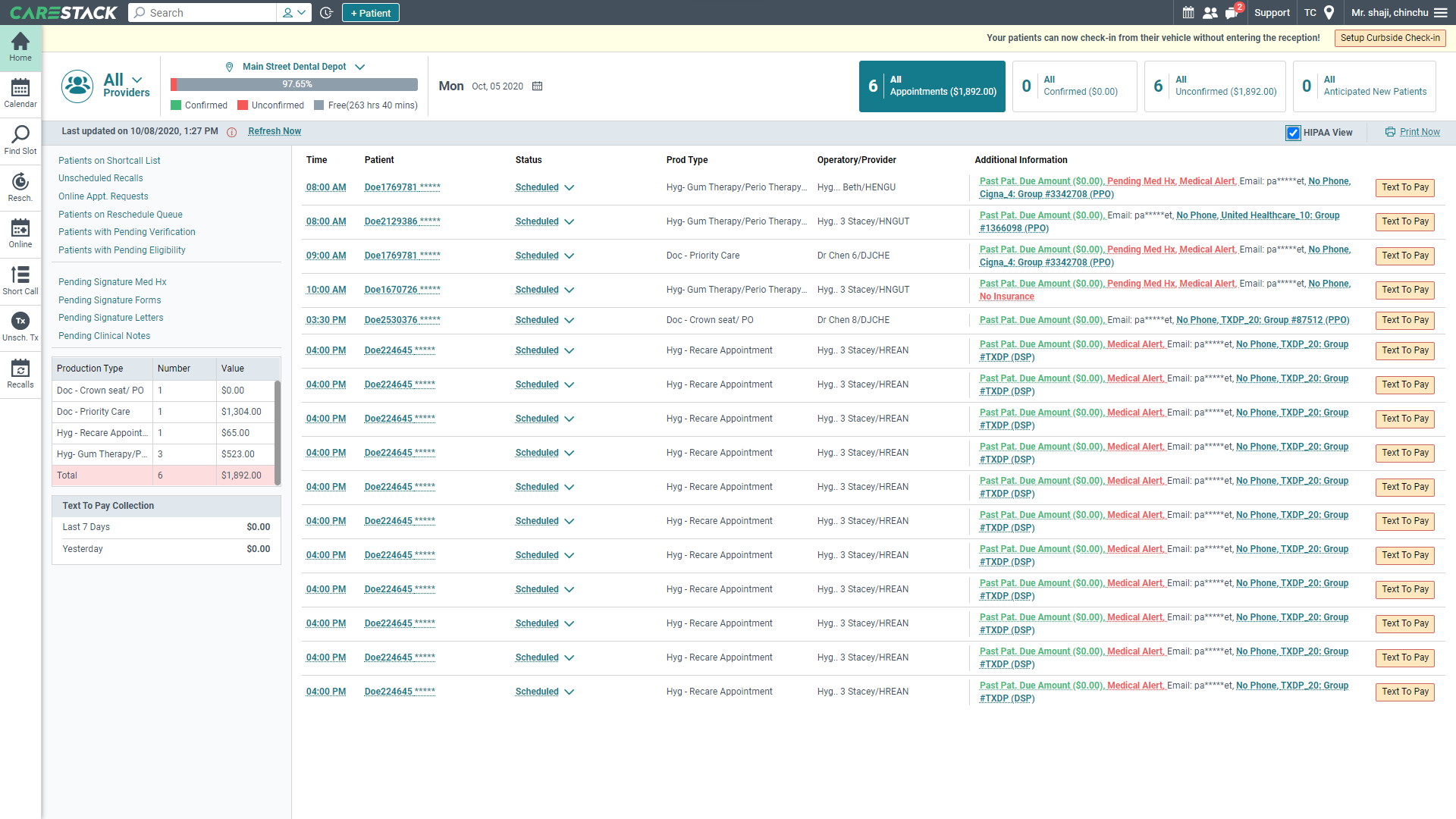Image resolution: width=1456 pixels, height=819 pixels.
Task: Uncheck the HIPAA View checkbox
Action: point(1293,133)
